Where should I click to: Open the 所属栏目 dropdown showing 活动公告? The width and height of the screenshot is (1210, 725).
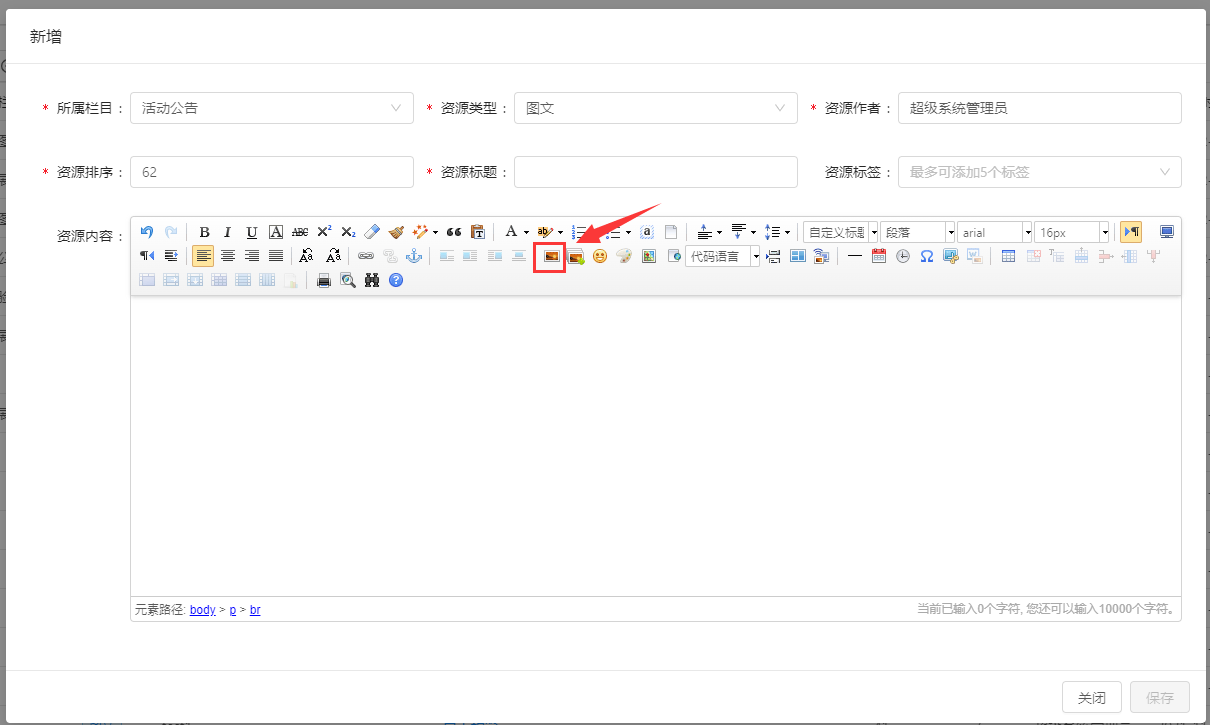[x=272, y=108]
